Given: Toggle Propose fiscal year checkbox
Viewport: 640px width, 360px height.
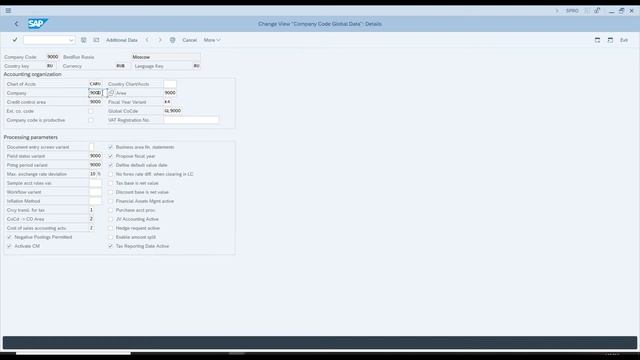Looking at the screenshot, I should click(x=111, y=156).
